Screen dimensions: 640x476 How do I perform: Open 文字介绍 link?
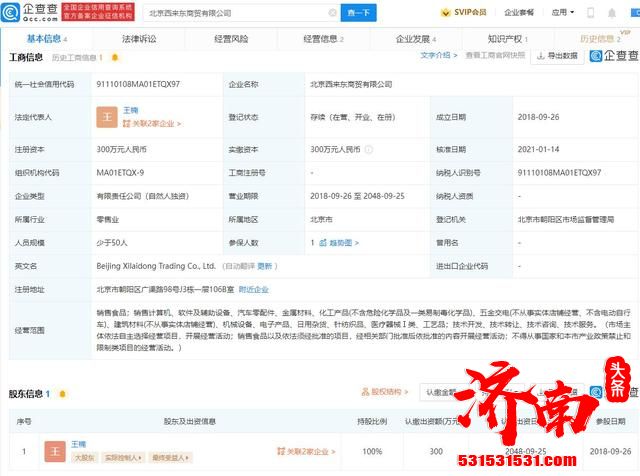pyautogui.click(x=438, y=55)
